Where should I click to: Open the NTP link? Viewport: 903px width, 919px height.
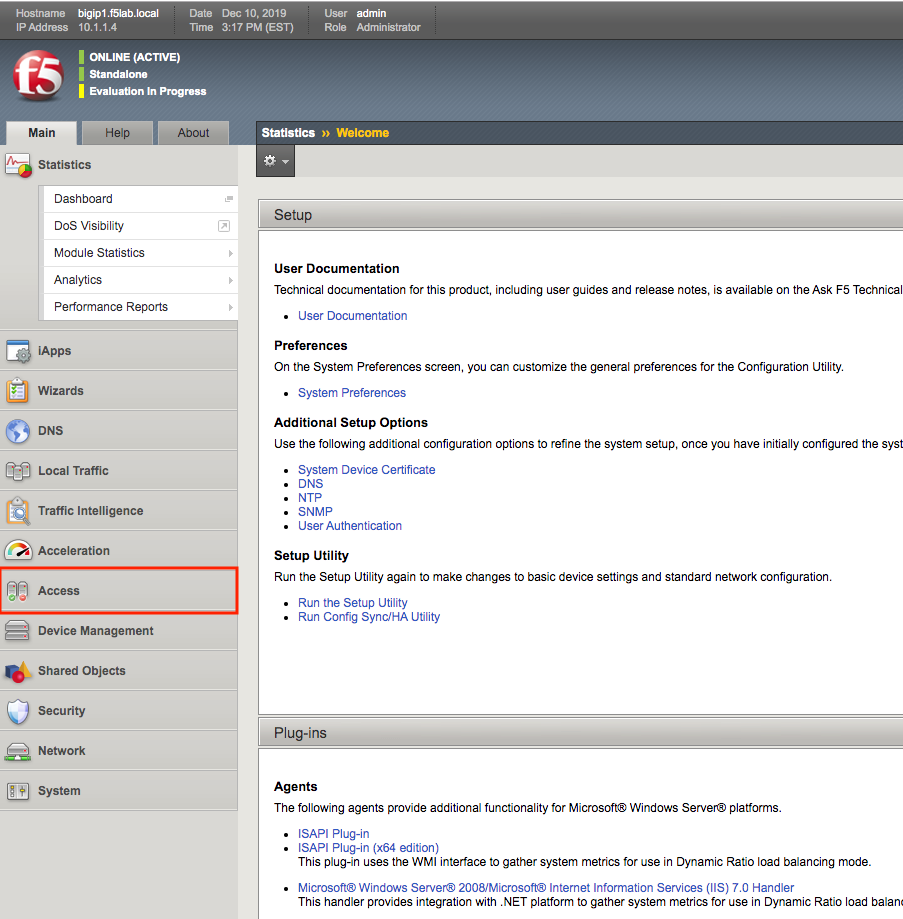[309, 498]
